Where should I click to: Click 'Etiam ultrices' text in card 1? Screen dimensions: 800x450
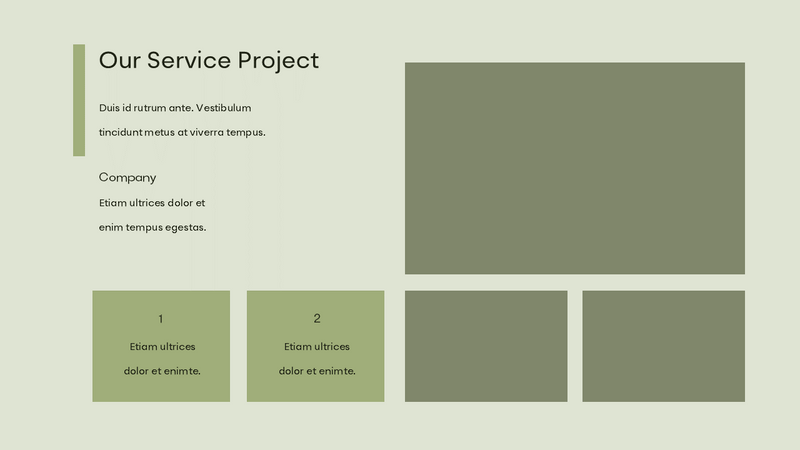pyautogui.click(x=162, y=346)
